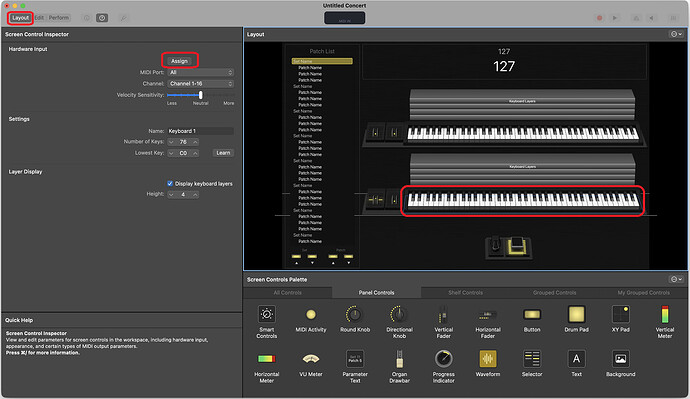This screenshot has height=399, width=690.
Task: Toggle Display keyboard layers checkbox
Action: click(170, 183)
